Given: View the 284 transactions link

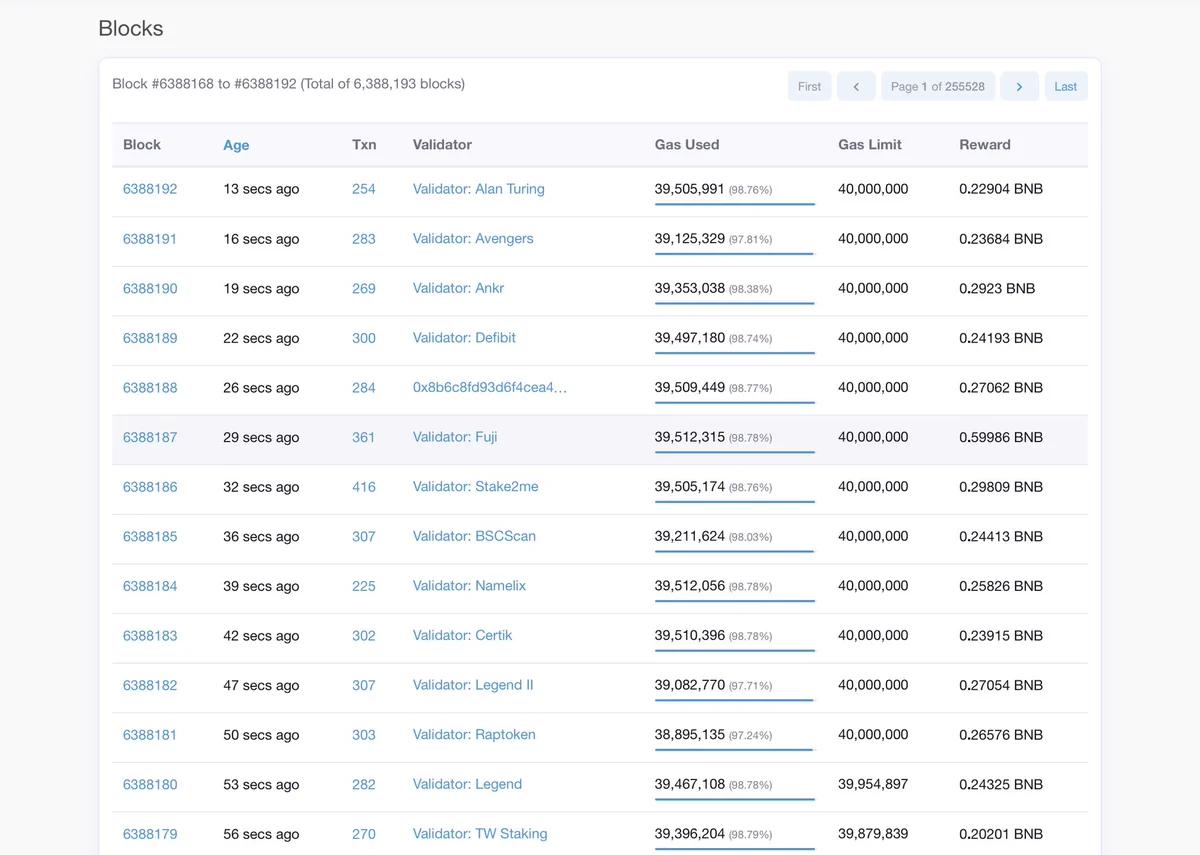Looking at the screenshot, I should (364, 388).
